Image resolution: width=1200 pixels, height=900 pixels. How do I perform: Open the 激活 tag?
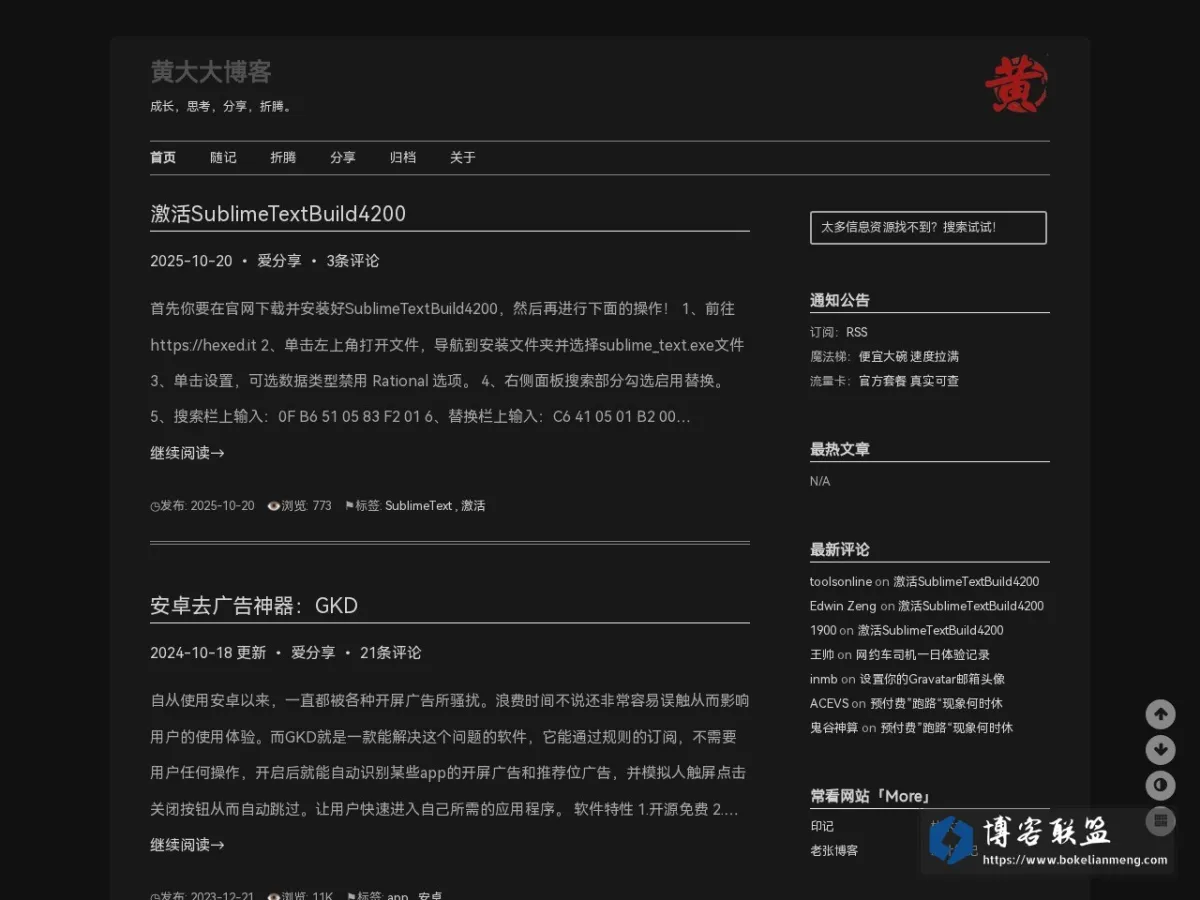pyautogui.click(x=473, y=506)
